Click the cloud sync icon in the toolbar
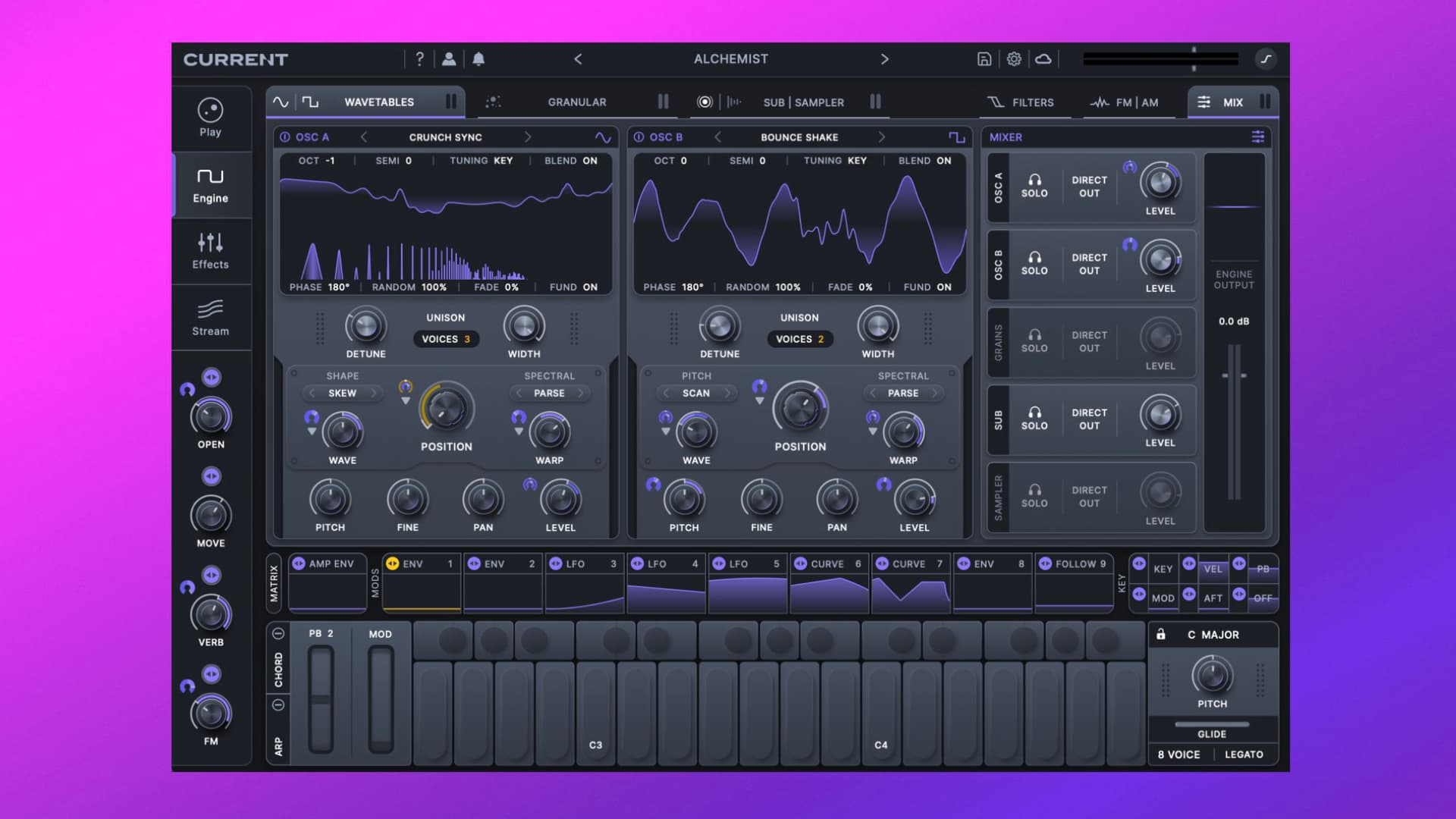1456x819 pixels. [x=1044, y=59]
